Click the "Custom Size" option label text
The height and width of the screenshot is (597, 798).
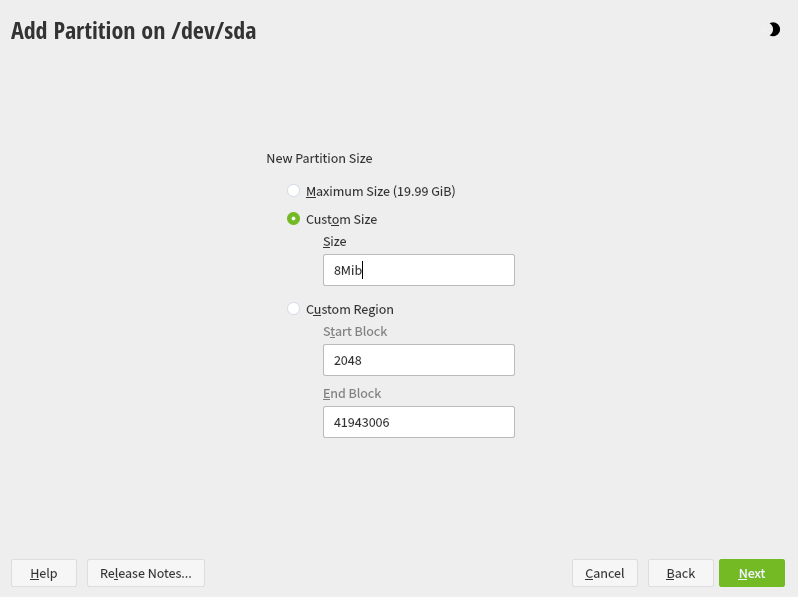point(341,219)
